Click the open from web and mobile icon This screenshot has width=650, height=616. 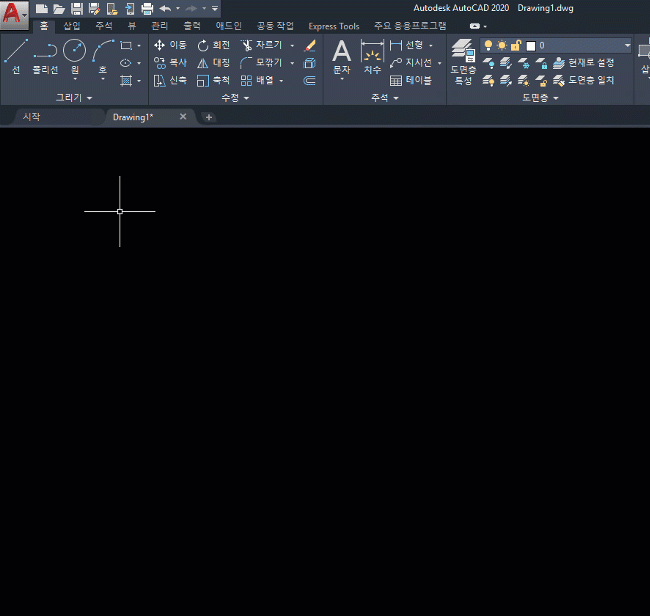[x=112, y=8]
